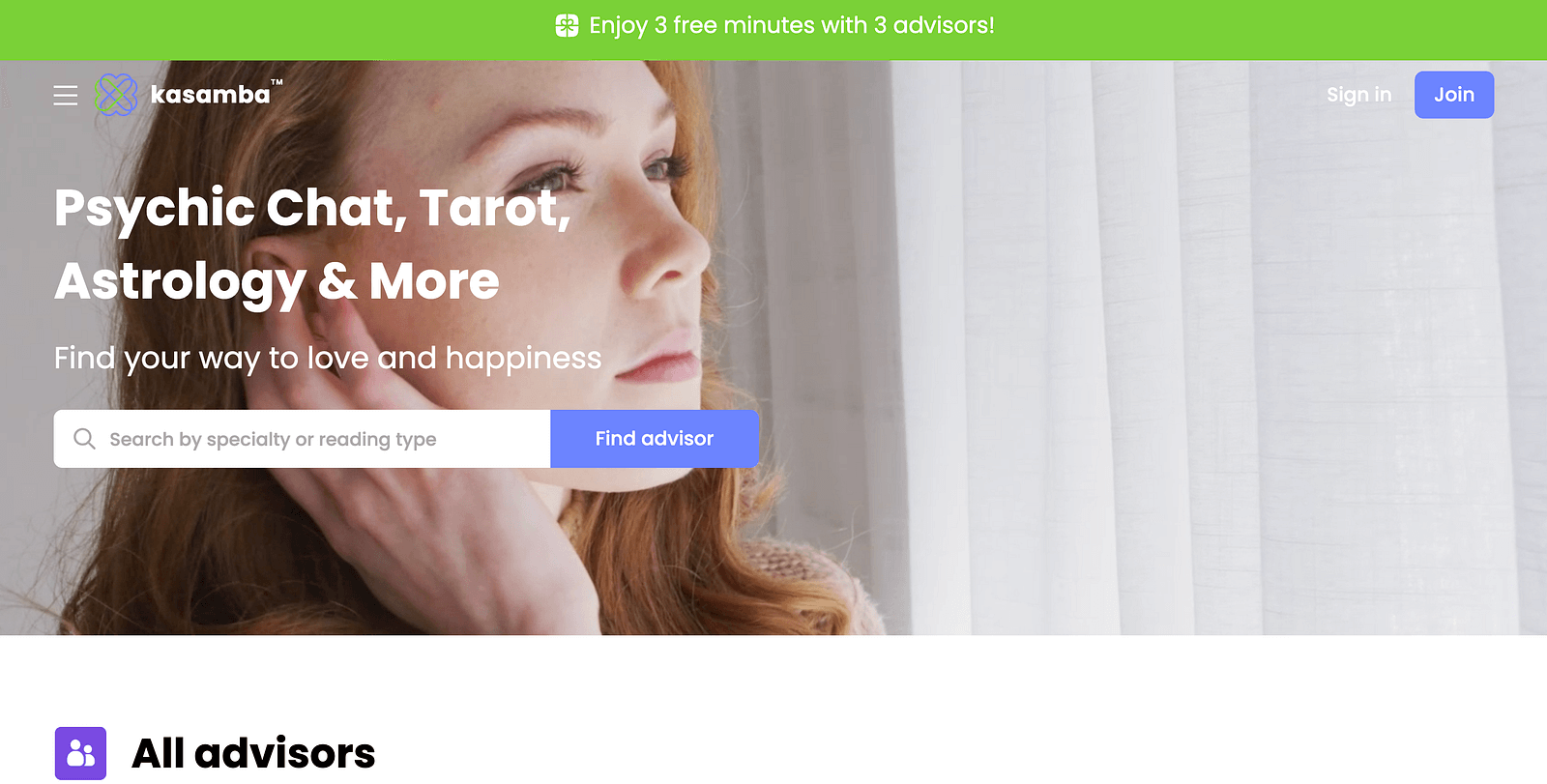
Task: Click the kasamba brand name text
Action: (x=210, y=95)
